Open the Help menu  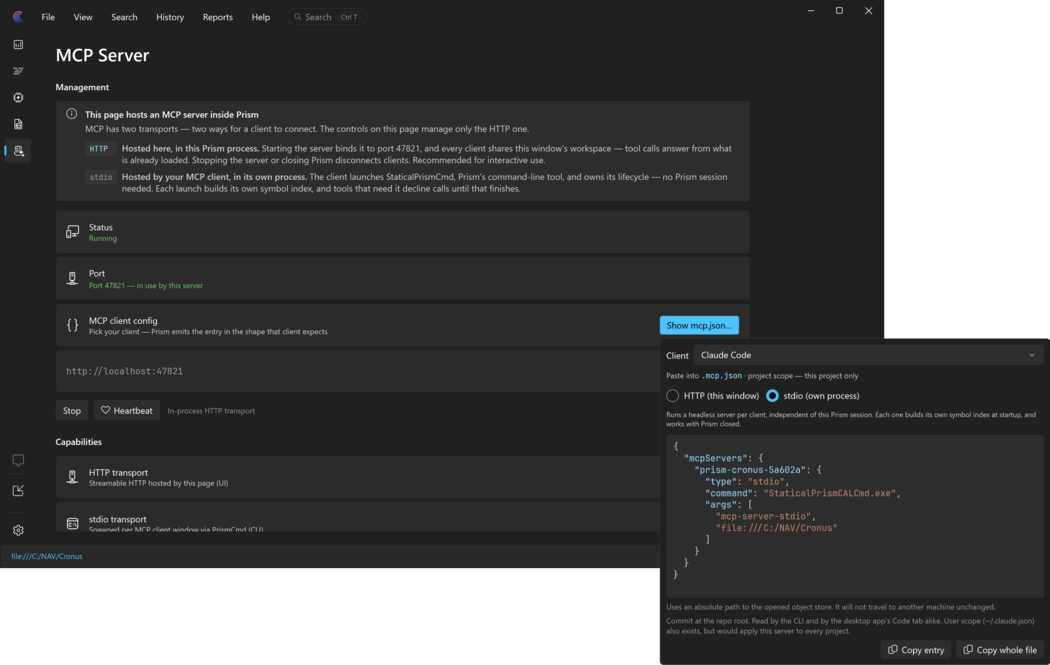pyautogui.click(x=260, y=17)
